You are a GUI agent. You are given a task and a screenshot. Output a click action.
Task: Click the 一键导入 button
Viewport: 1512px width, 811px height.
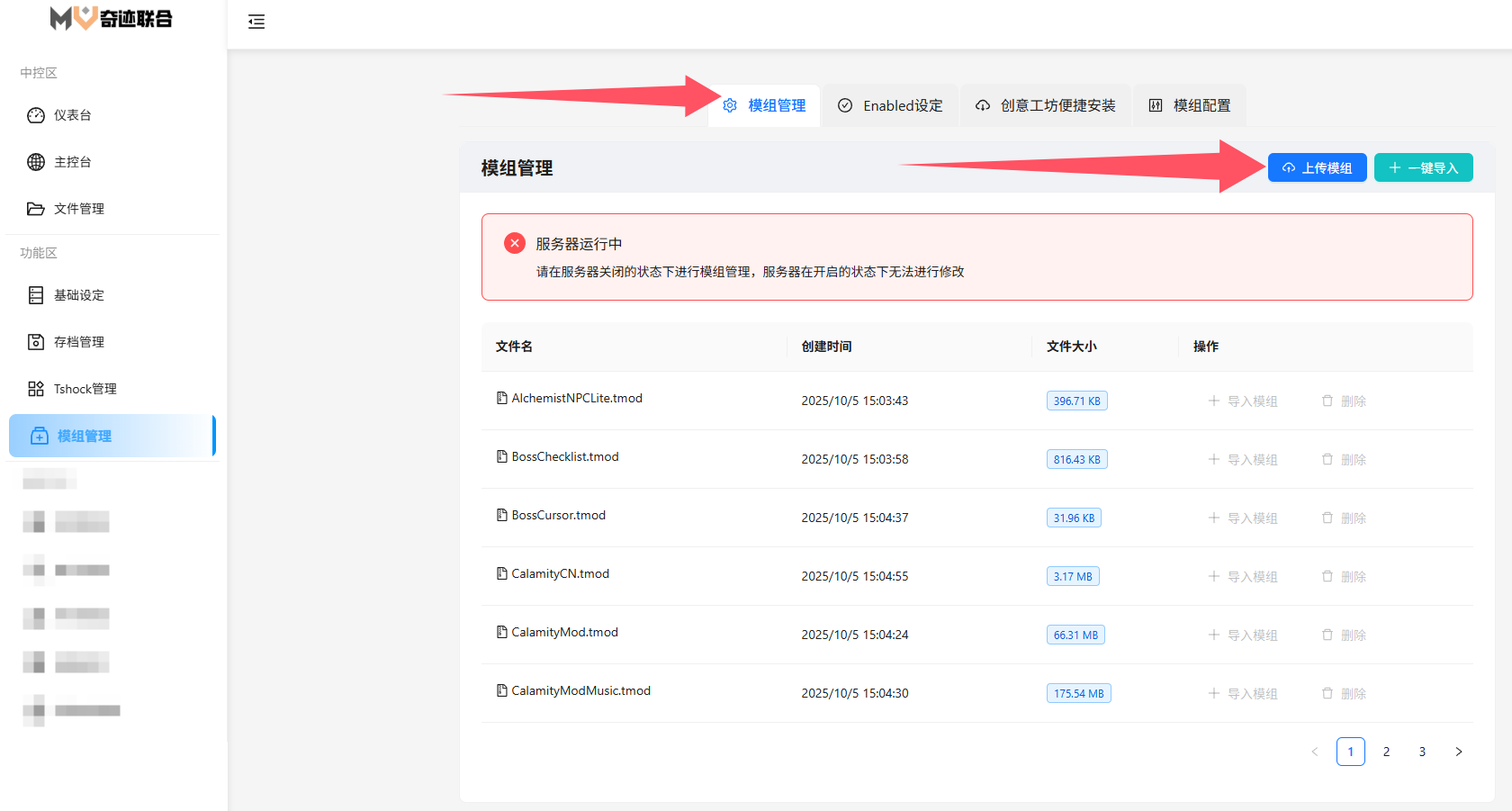click(1423, 167)
